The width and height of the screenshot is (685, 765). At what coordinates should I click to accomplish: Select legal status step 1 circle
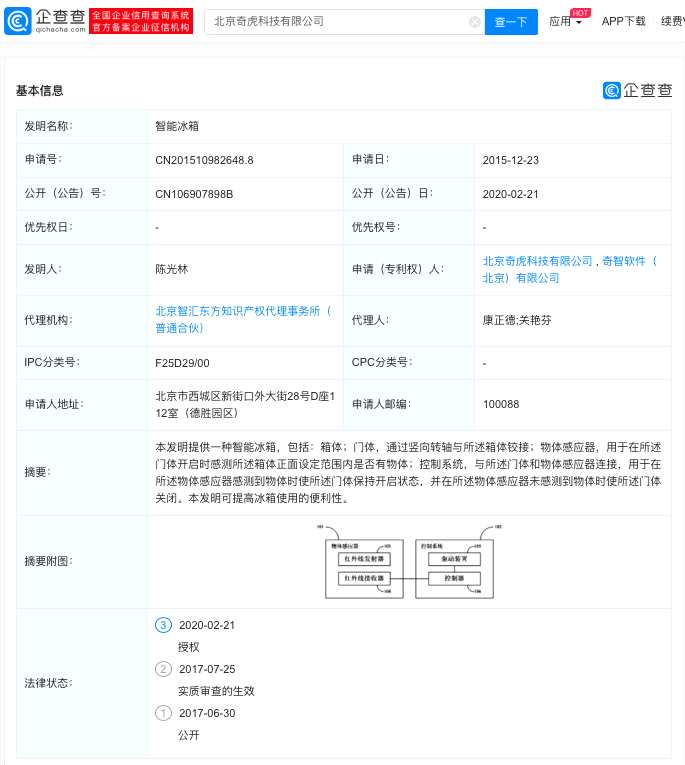(x=163, y=713)
